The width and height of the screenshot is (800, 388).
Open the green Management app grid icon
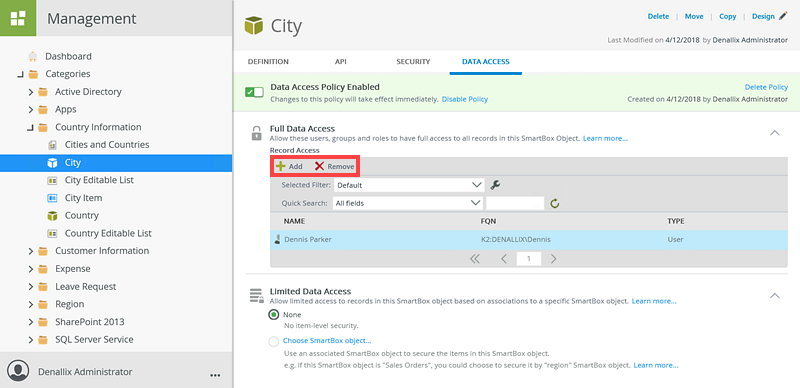[x=18, y=18]
